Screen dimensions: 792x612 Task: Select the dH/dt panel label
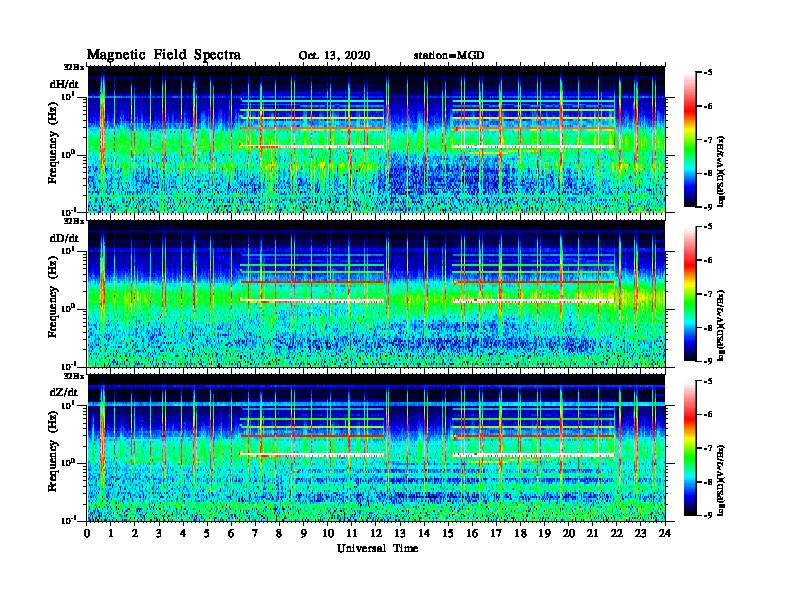(x=64, y=84)
